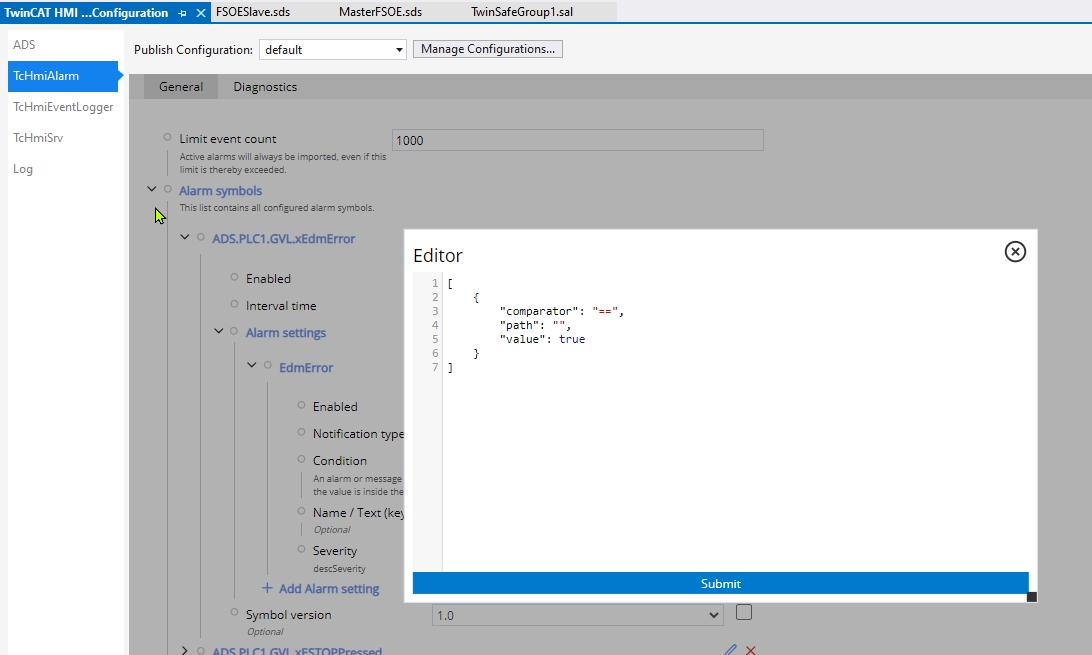This screenshot has height=655, width=1092.
Task: Click the circle marker beside Alarm symbols
Action: 168,189
